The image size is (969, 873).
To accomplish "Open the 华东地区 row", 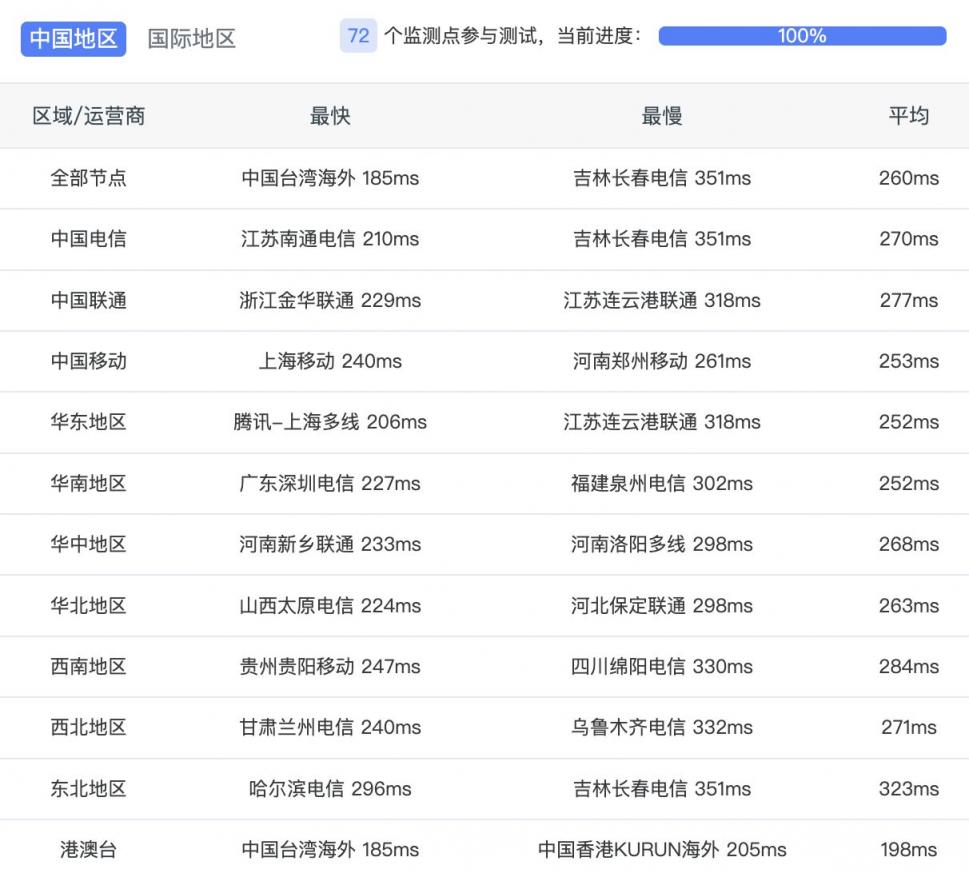I will (x=89, y=422).
